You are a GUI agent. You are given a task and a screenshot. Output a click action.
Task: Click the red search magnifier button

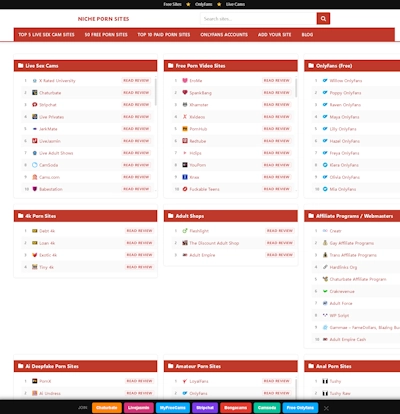point(323,19)
